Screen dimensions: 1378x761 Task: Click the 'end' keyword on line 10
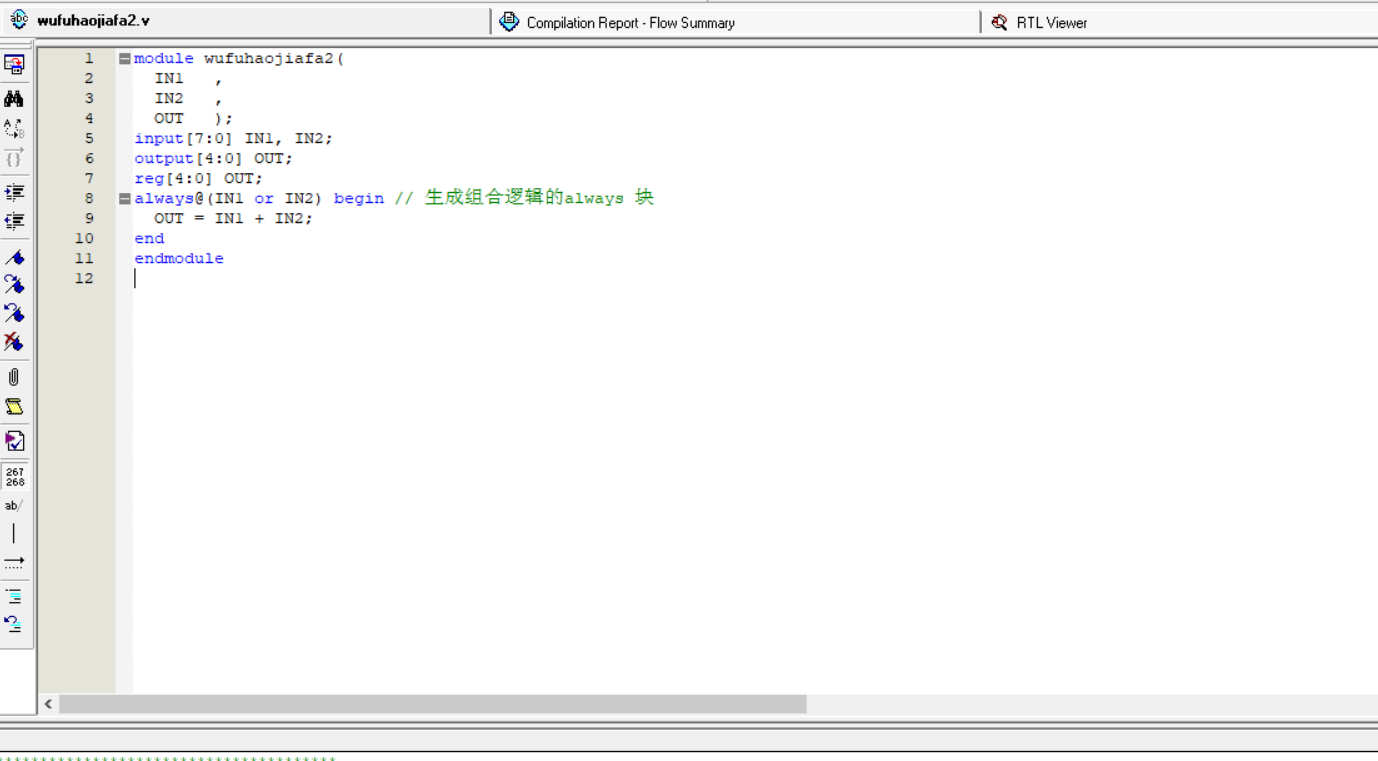click(x=149, y=238)
